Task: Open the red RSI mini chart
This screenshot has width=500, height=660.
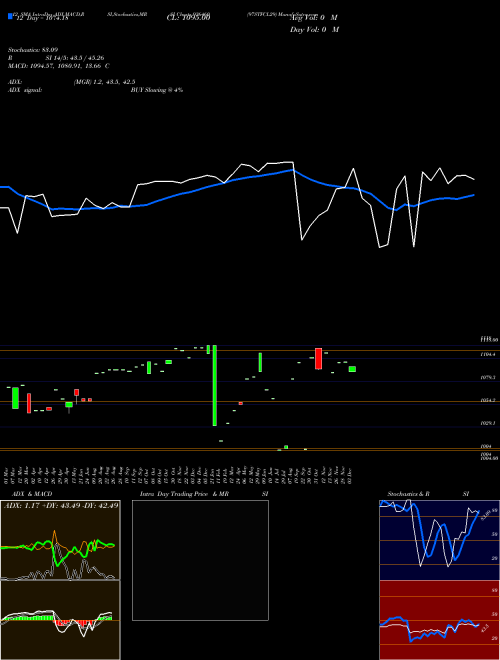Action: pos(439,620)
